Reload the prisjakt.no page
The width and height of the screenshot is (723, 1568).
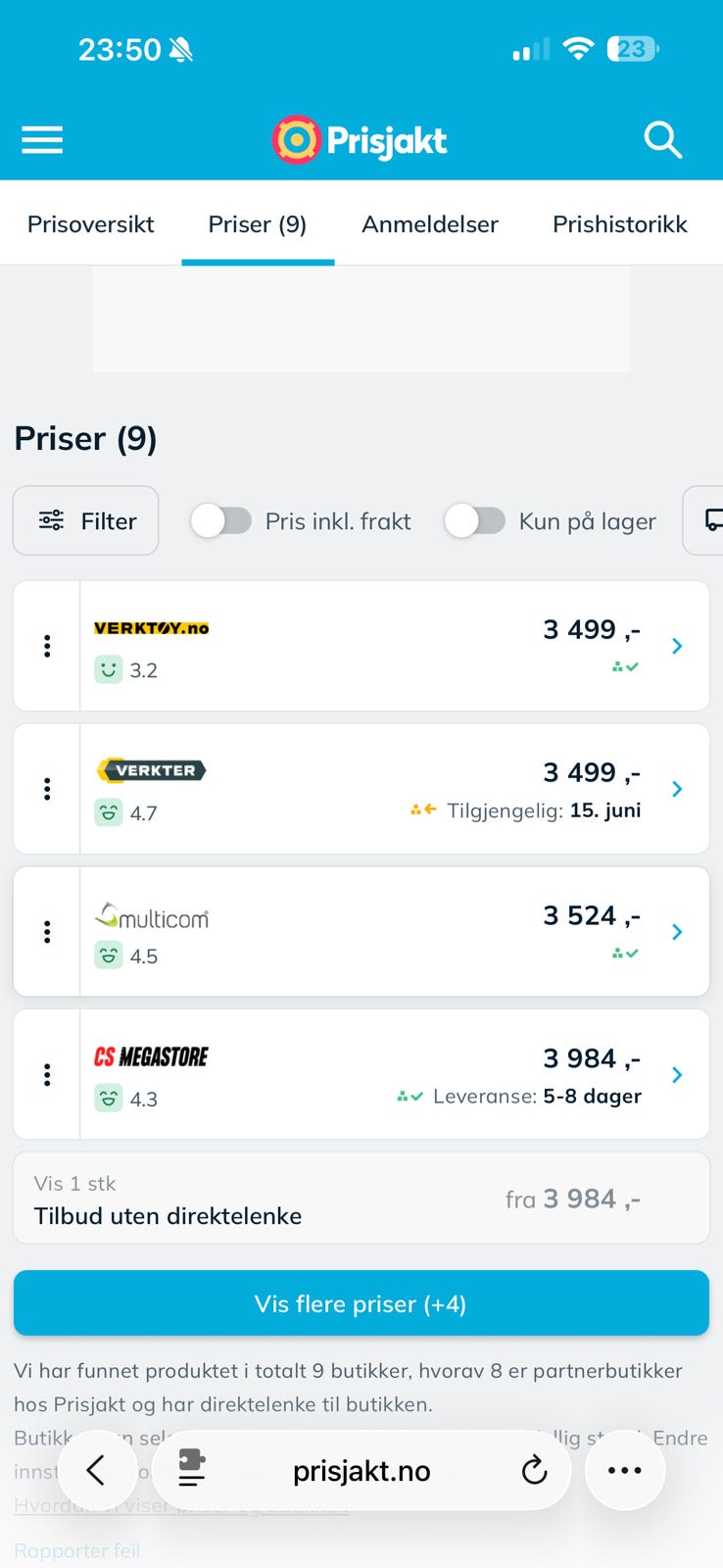point(534,1470)
